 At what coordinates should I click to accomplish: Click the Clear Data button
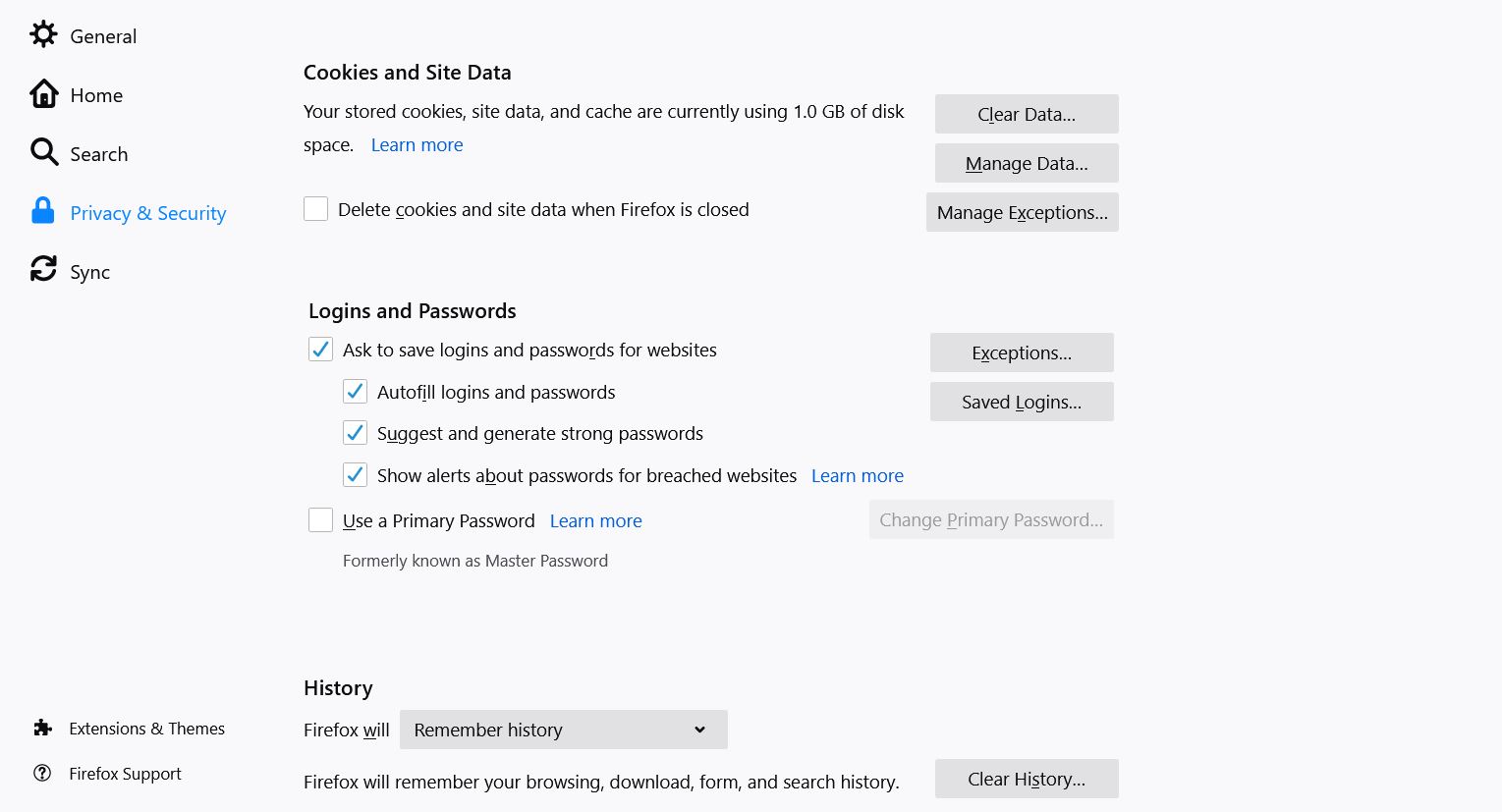[x=1027, y=114]
